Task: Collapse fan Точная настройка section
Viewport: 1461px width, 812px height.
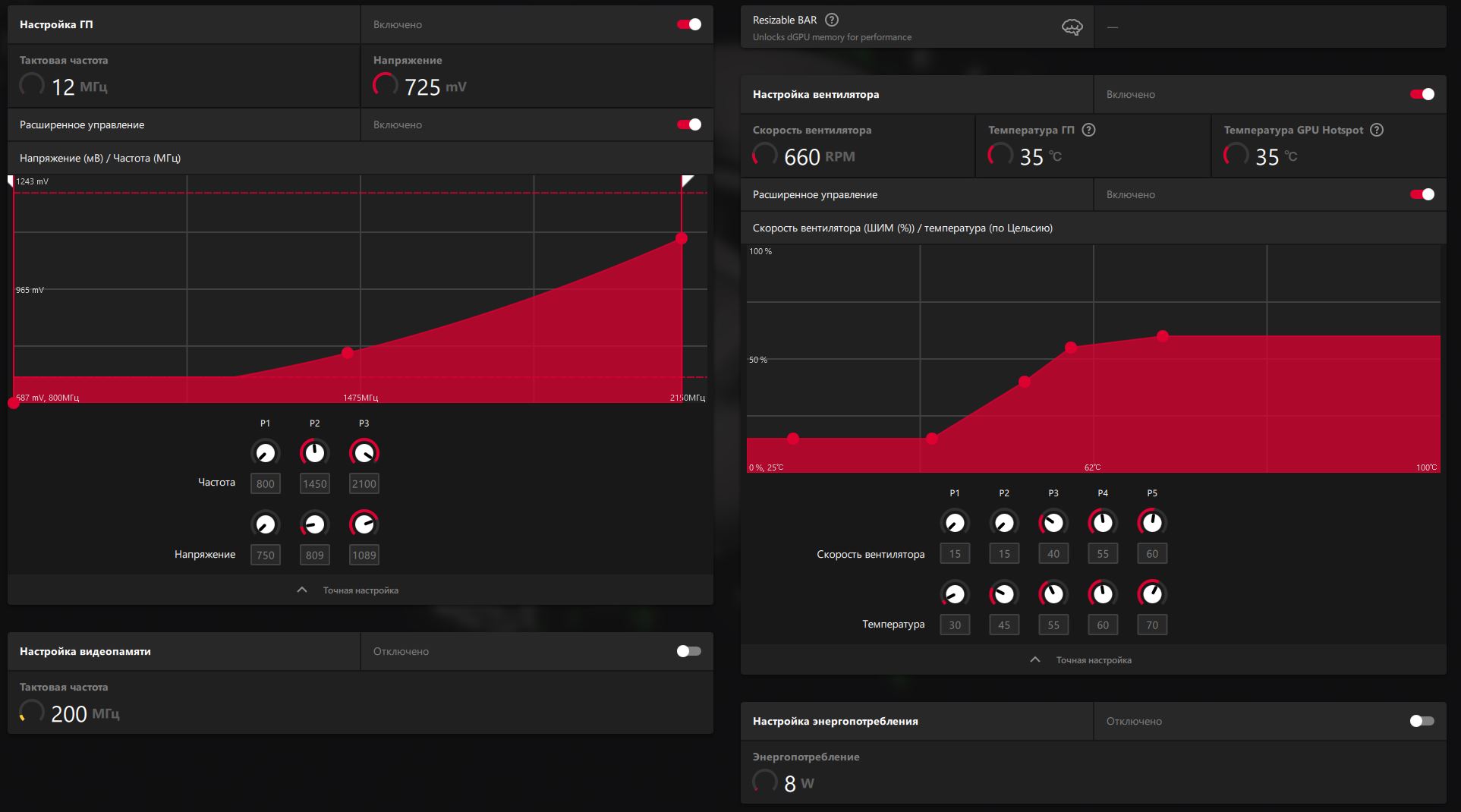Action: [1094, 659]
